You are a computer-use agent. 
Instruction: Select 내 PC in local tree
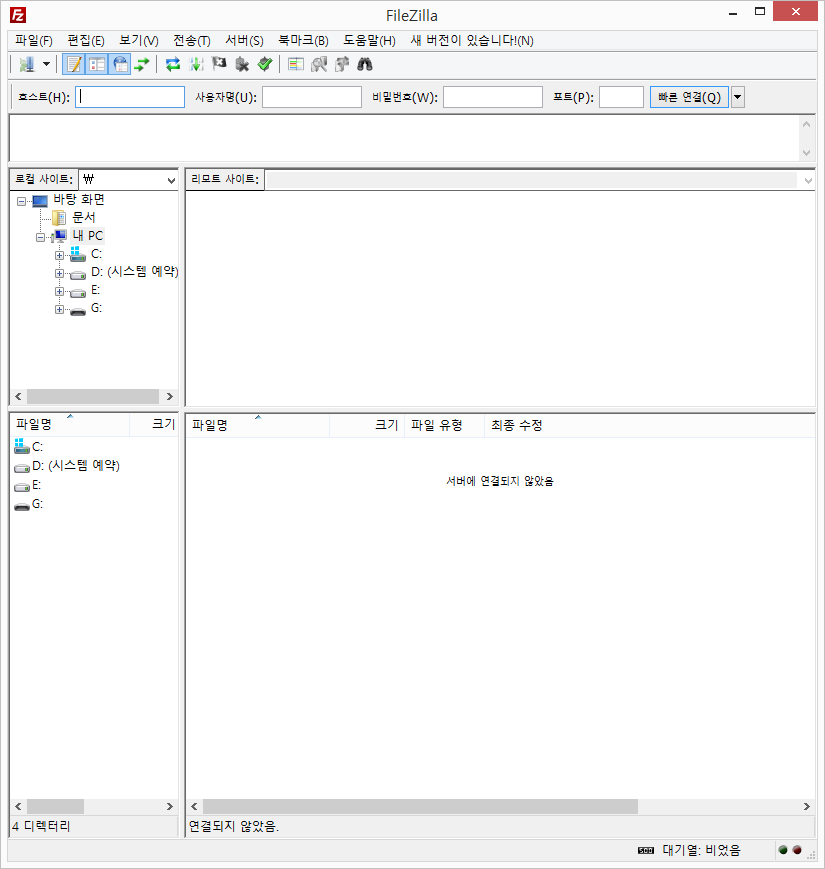coord(88,236)
